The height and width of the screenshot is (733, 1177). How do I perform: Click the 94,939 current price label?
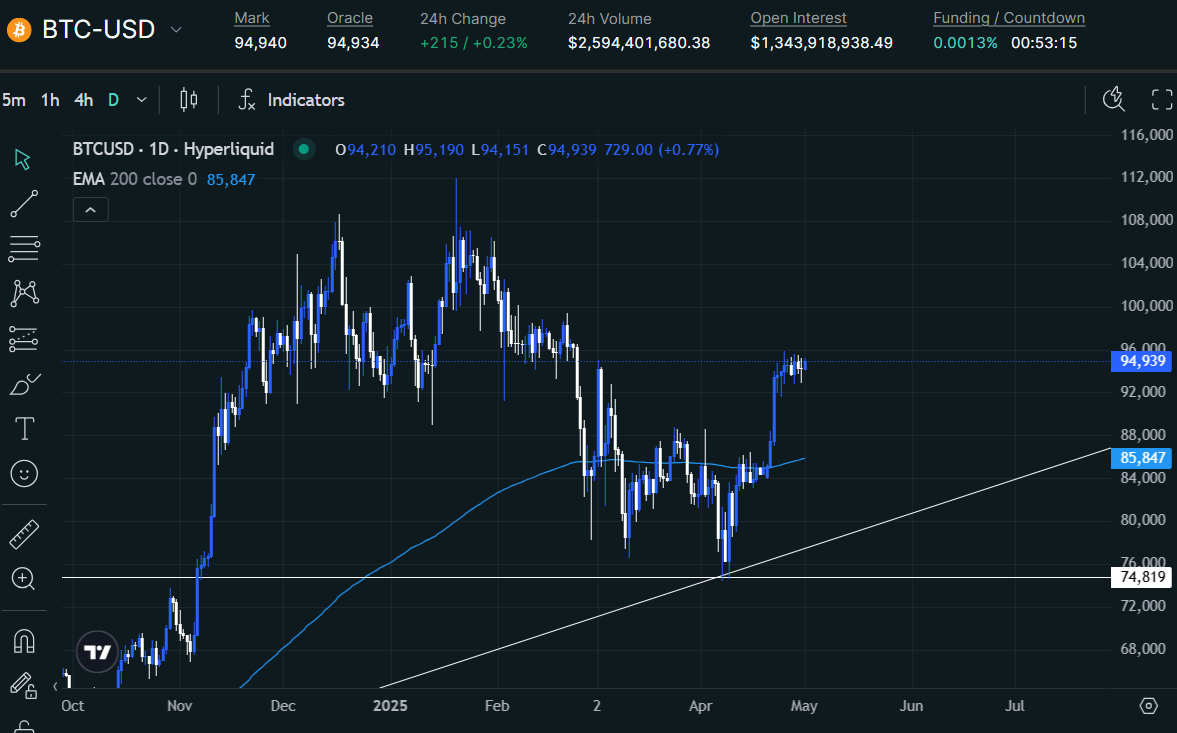pyautogui.click(x=1142, y=361)
